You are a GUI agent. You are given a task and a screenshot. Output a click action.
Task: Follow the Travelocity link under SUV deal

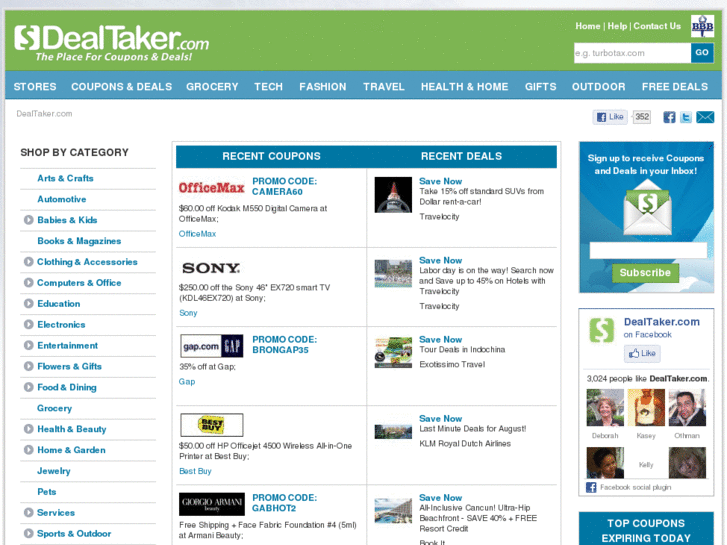pyautogui.click(x=439, y=217)
